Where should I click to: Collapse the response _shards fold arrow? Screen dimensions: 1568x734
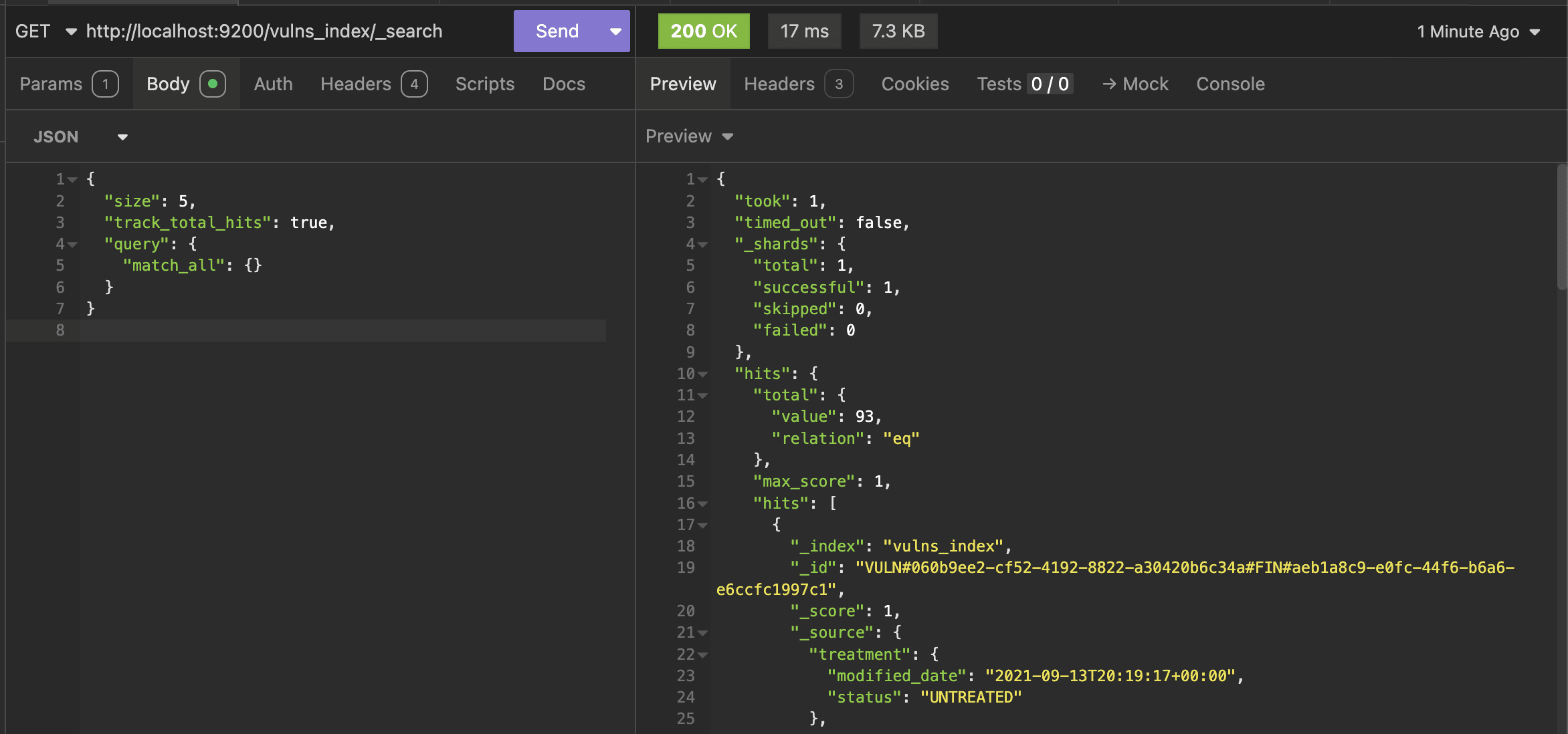[702, 245]
